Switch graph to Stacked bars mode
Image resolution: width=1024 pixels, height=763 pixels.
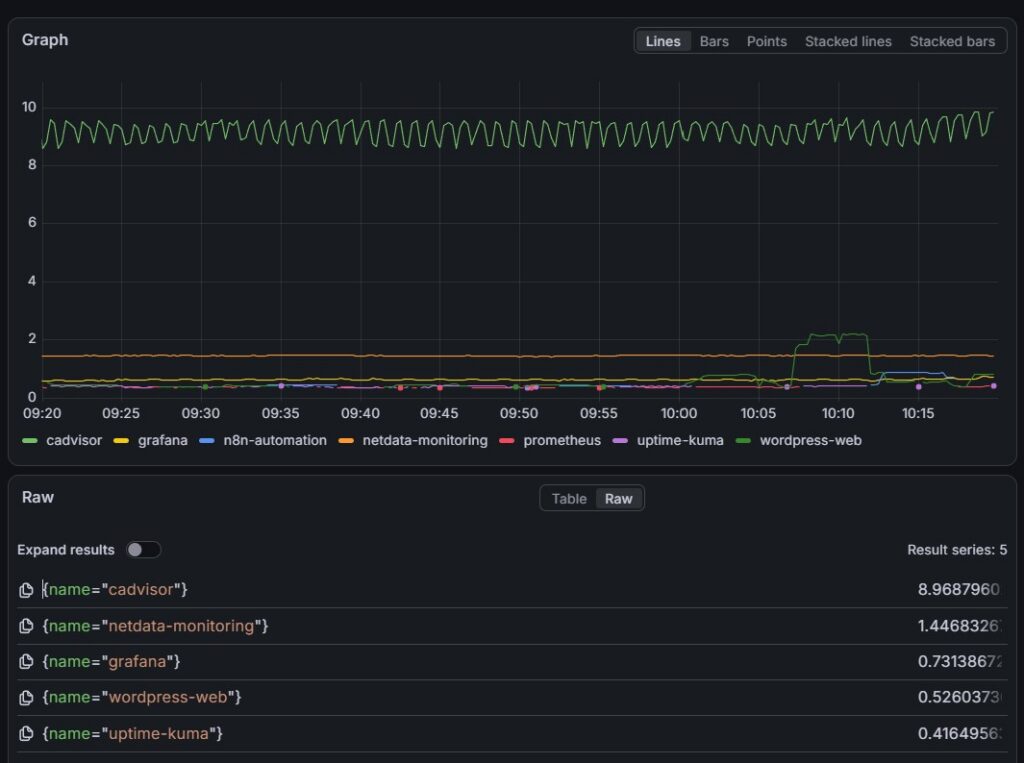[952, 41]
